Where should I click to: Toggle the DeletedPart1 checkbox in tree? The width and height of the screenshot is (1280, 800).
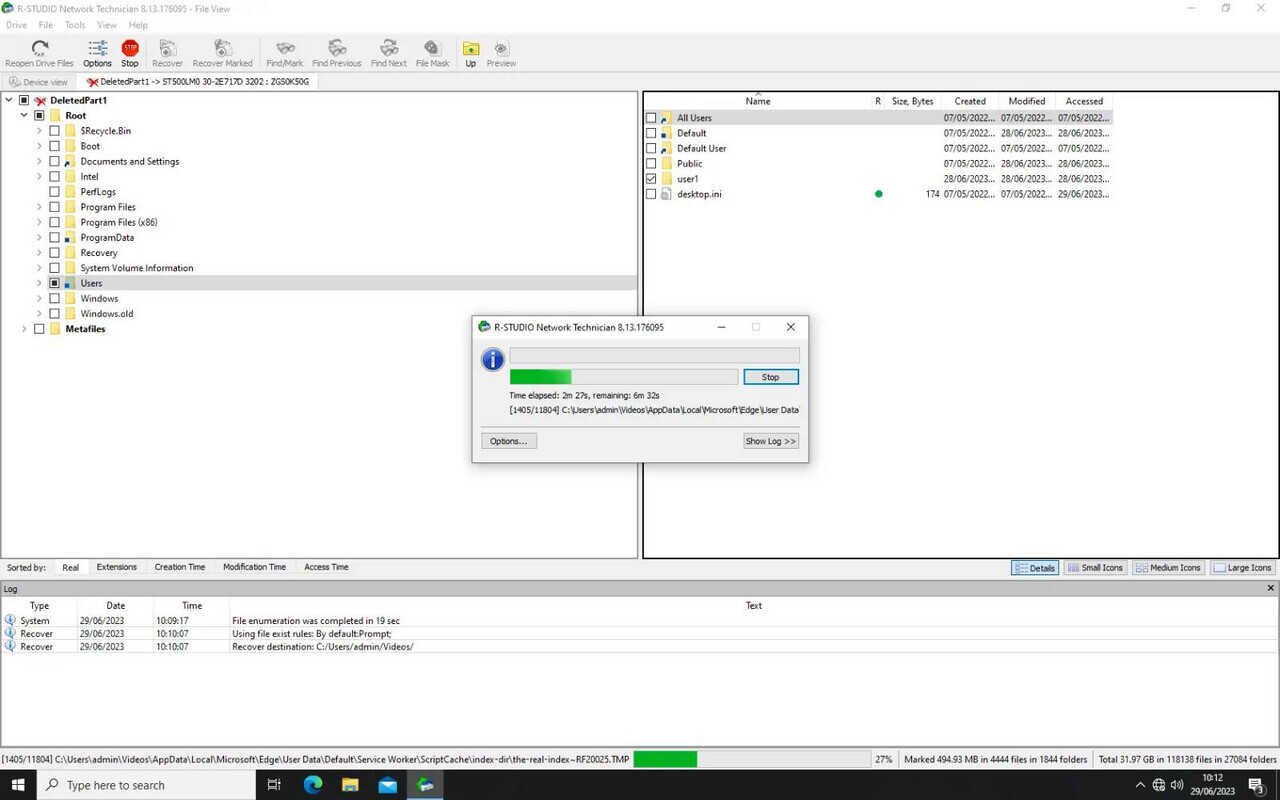coord(24,101)
